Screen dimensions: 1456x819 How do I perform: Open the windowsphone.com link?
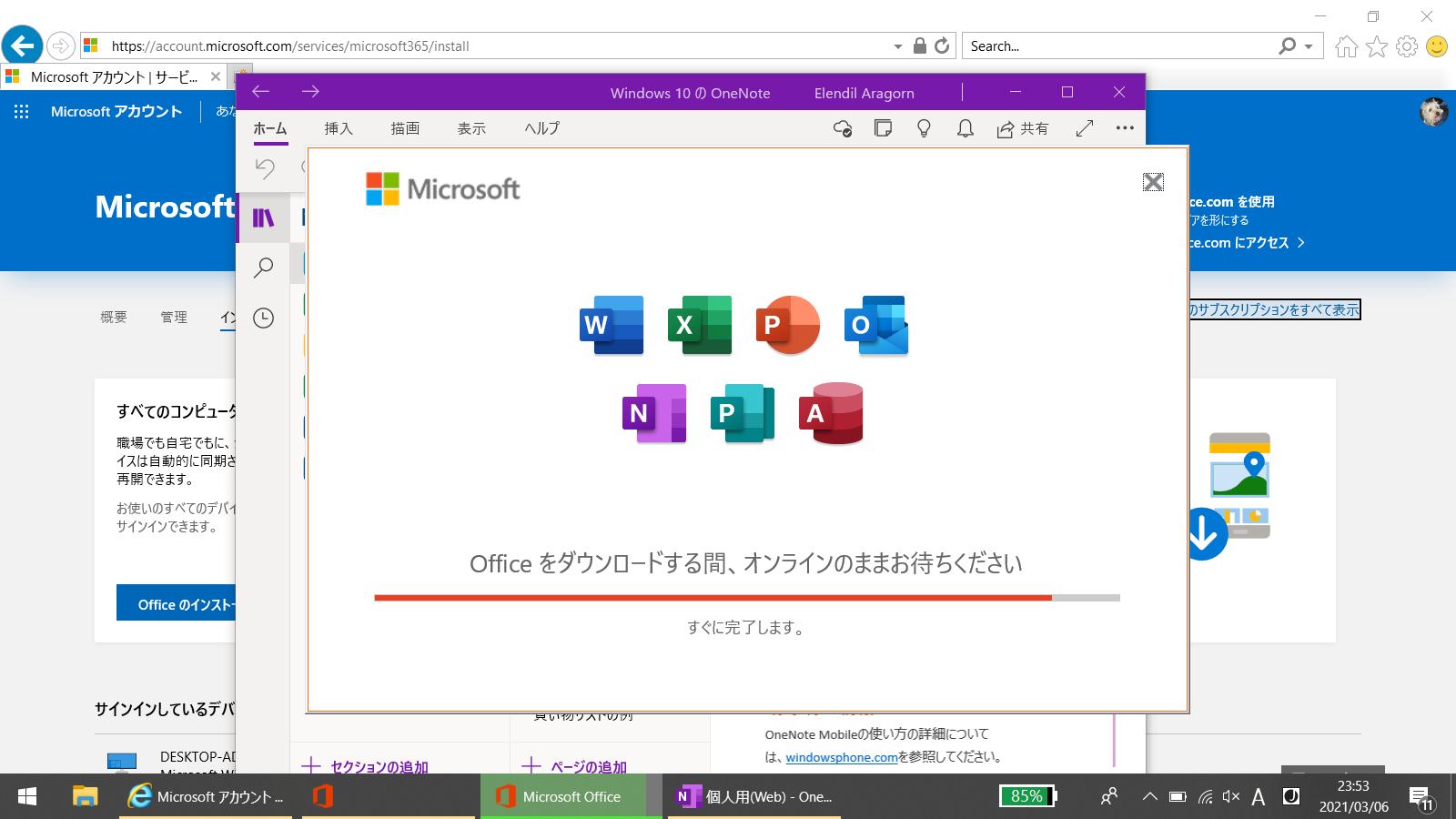coord(842,757)
